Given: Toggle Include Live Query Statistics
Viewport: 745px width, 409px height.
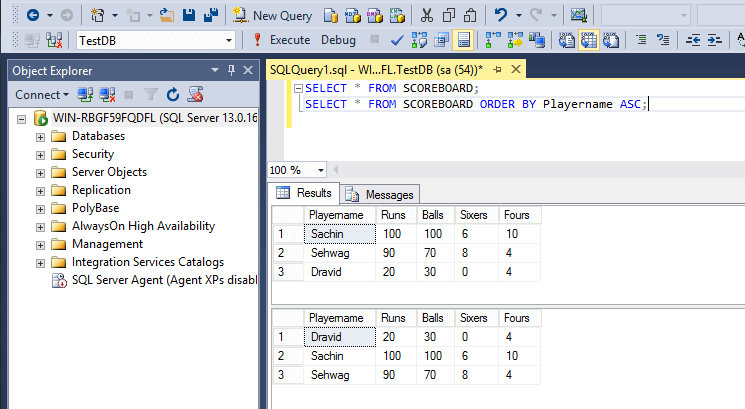Looking at the screenshot, I should (515, 40).
